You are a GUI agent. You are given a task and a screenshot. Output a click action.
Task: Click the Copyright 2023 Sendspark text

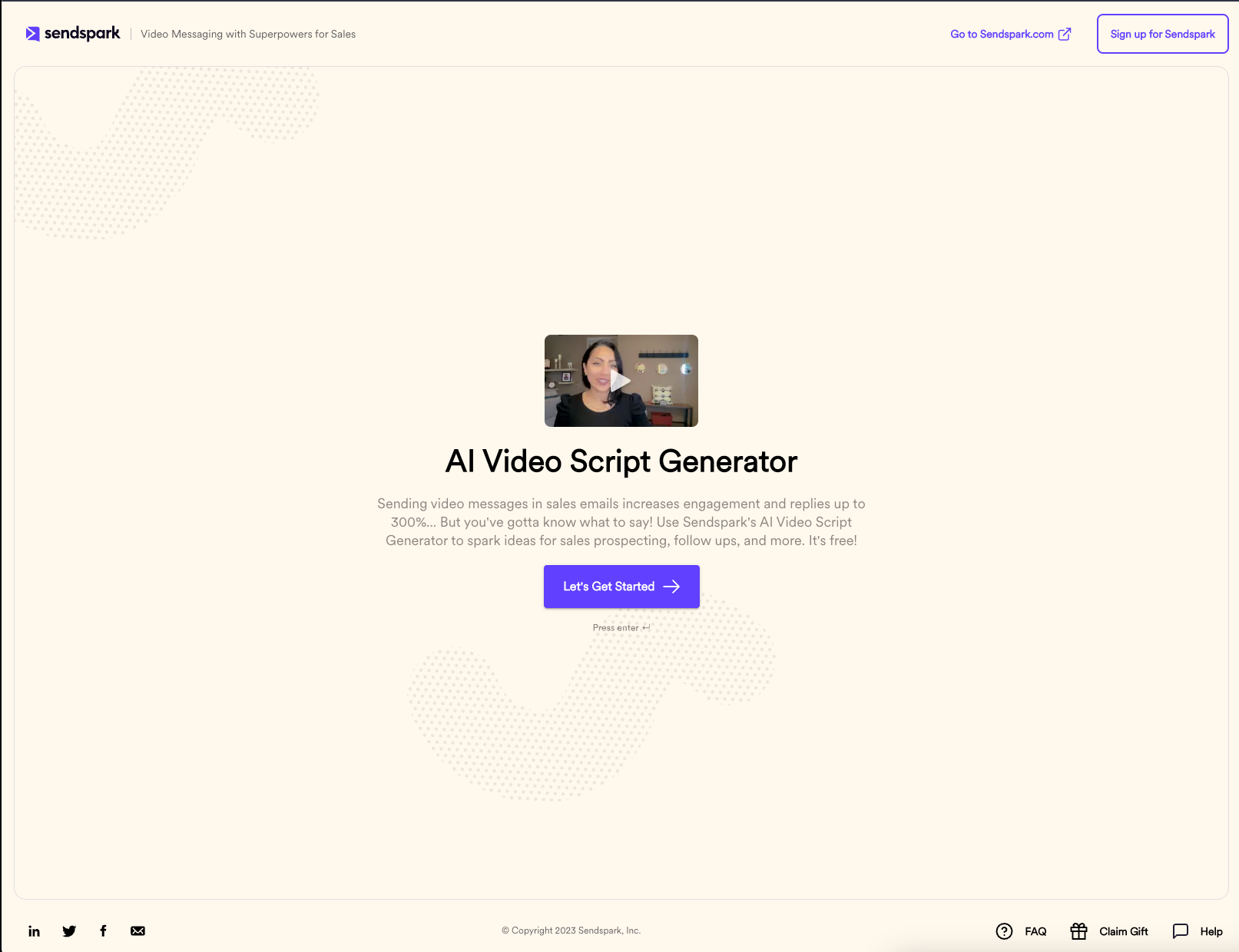coord(571,931)
